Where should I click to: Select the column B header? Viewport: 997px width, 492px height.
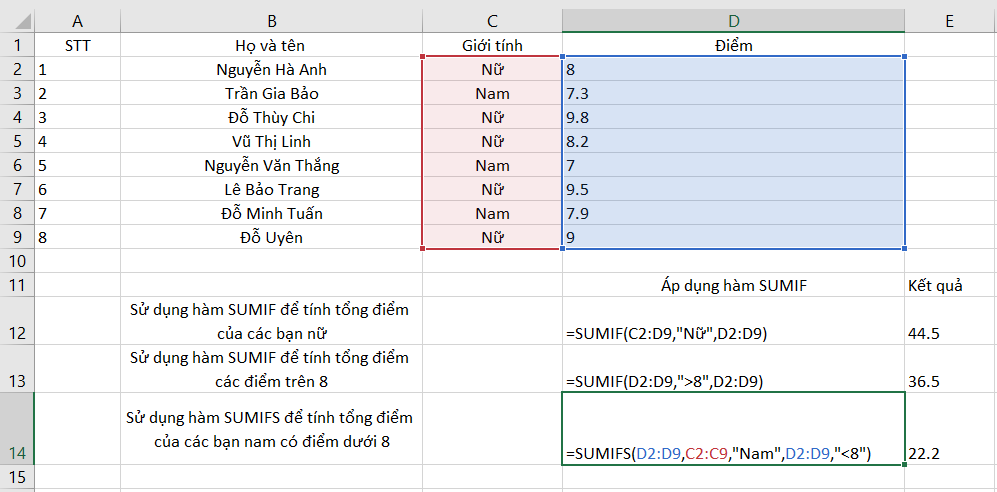271,20
